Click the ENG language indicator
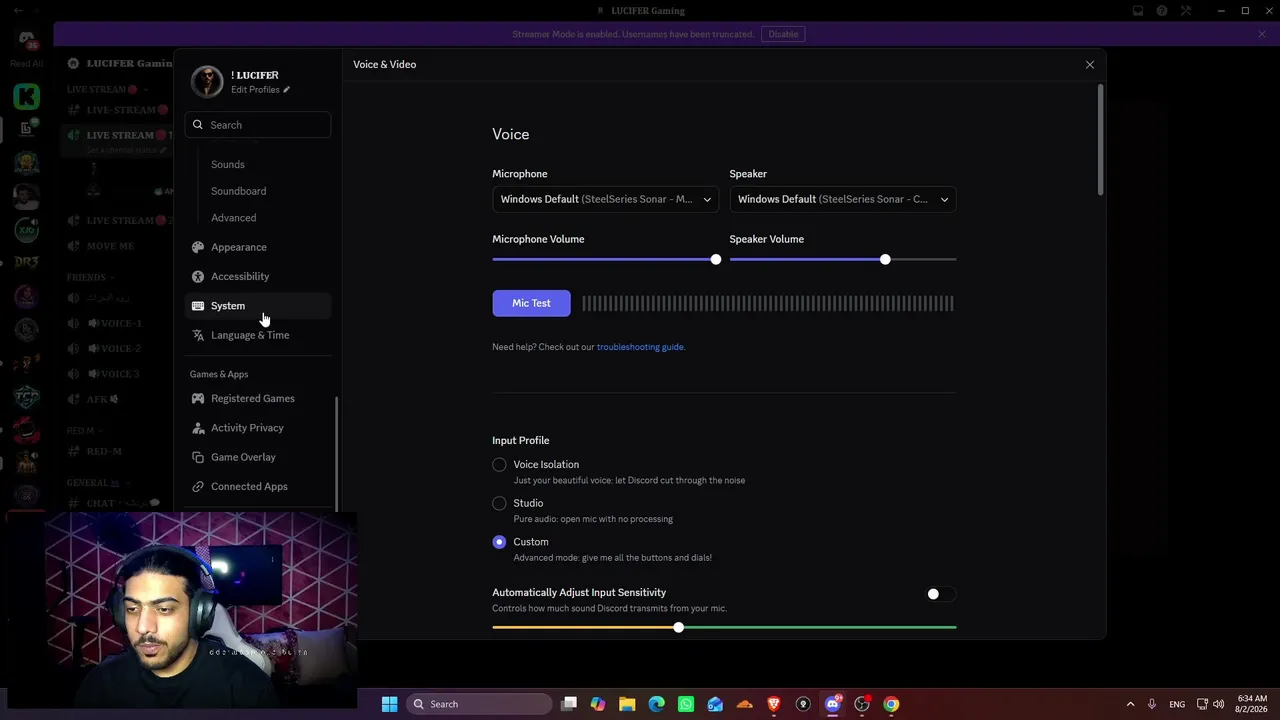The width and height of the screenshot is (1280, 720). tap(1177, 704)
